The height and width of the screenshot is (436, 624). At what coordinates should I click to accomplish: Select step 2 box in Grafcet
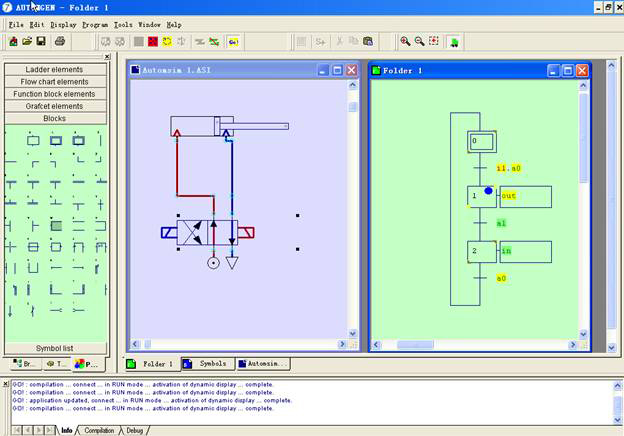pos(482,252)
